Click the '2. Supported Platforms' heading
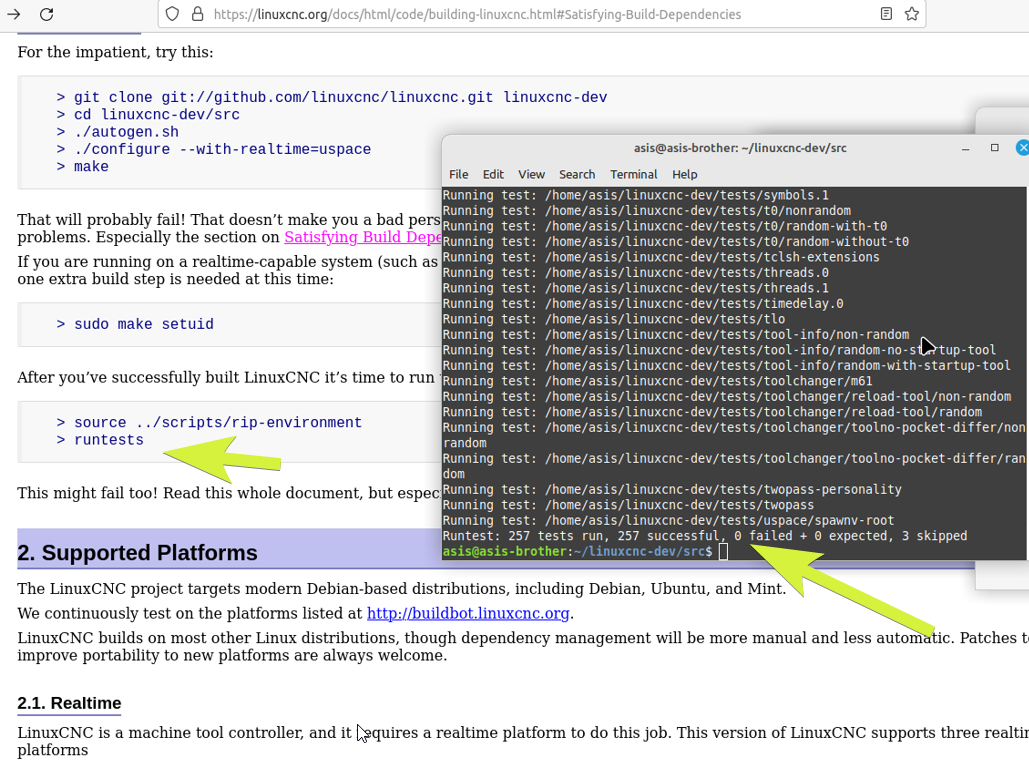 pos(137,553)
